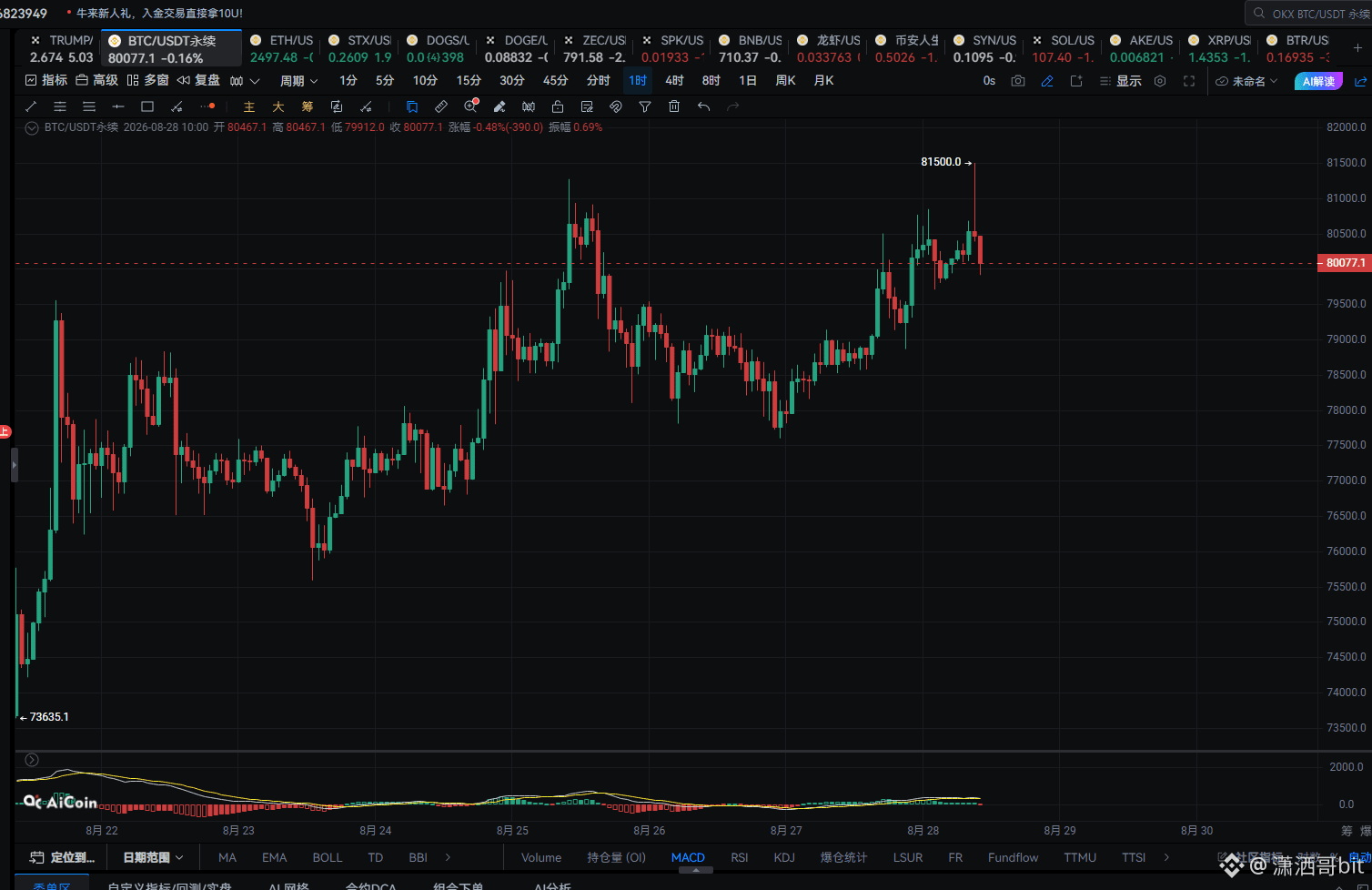Screen dimensions: 1372x890
Task: Select the 1日 timeframe
Action: click(748, 81)
